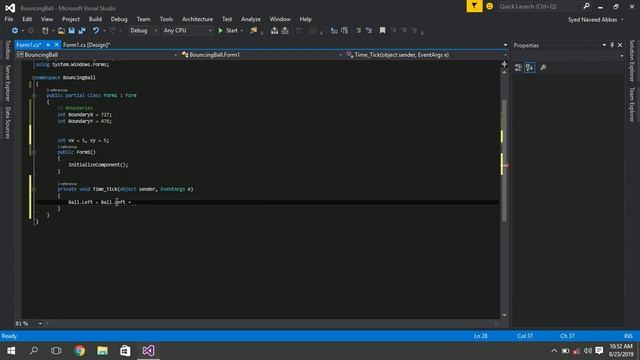Click the Find in Files toolbar icon

(254, 31)
